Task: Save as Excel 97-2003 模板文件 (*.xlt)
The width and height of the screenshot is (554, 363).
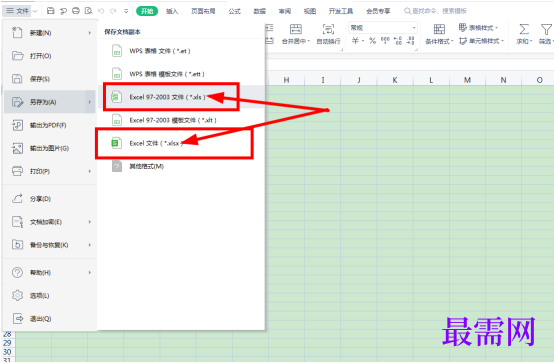Action: point(182,120)
